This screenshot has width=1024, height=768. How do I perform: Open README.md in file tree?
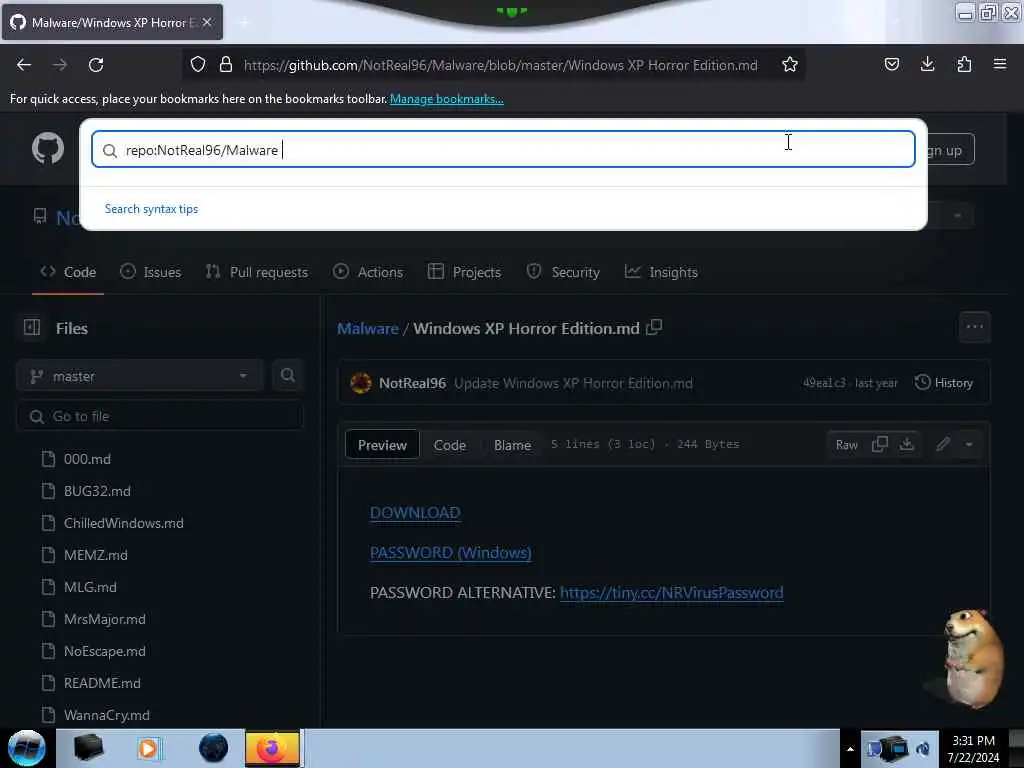(x=102, y=683)
